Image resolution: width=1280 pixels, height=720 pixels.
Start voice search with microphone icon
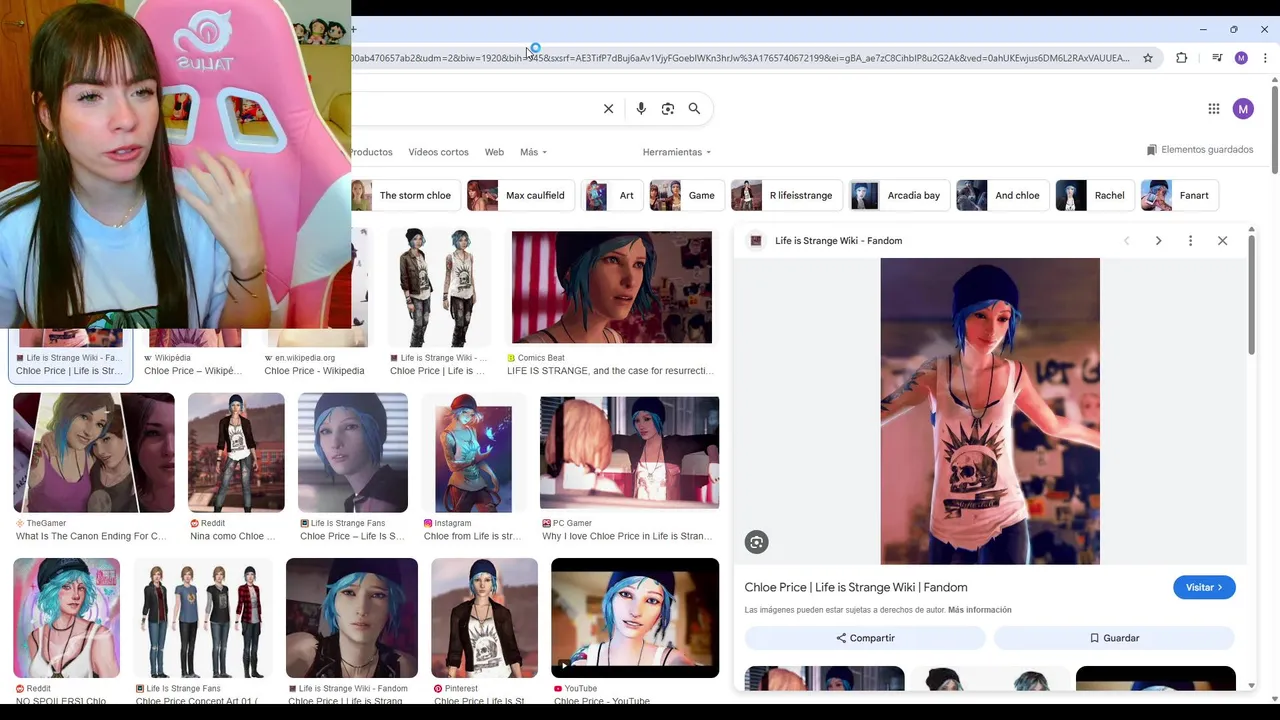click(x=641, y=109)
